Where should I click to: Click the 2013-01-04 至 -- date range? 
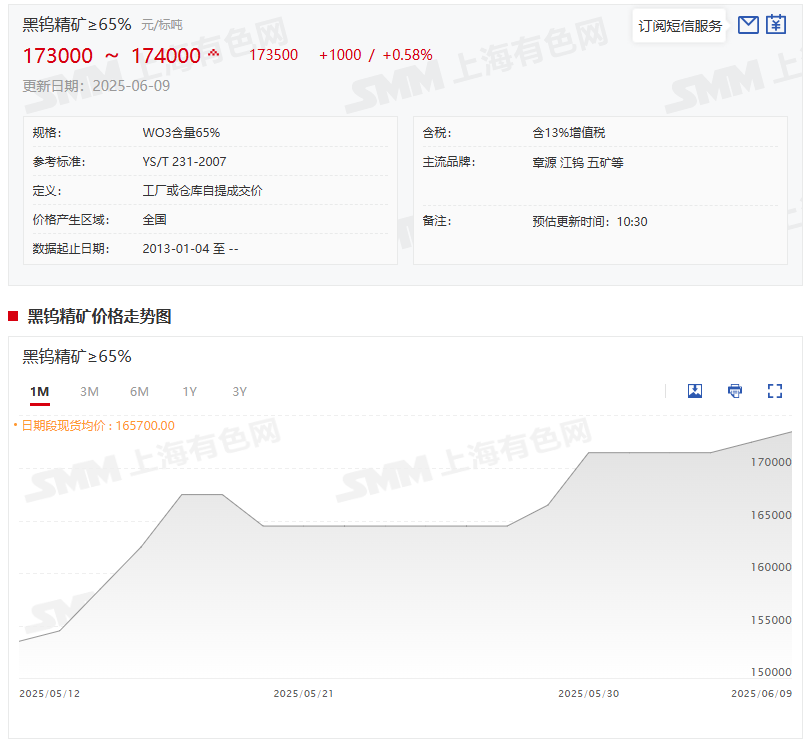click(x=190, y=249)
